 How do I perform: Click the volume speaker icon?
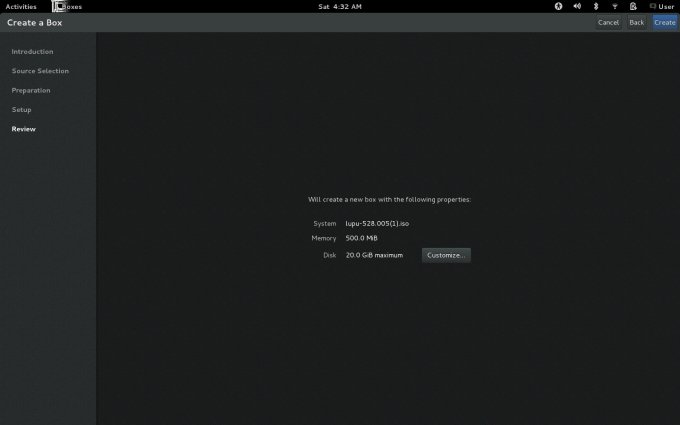coord(577,6)
